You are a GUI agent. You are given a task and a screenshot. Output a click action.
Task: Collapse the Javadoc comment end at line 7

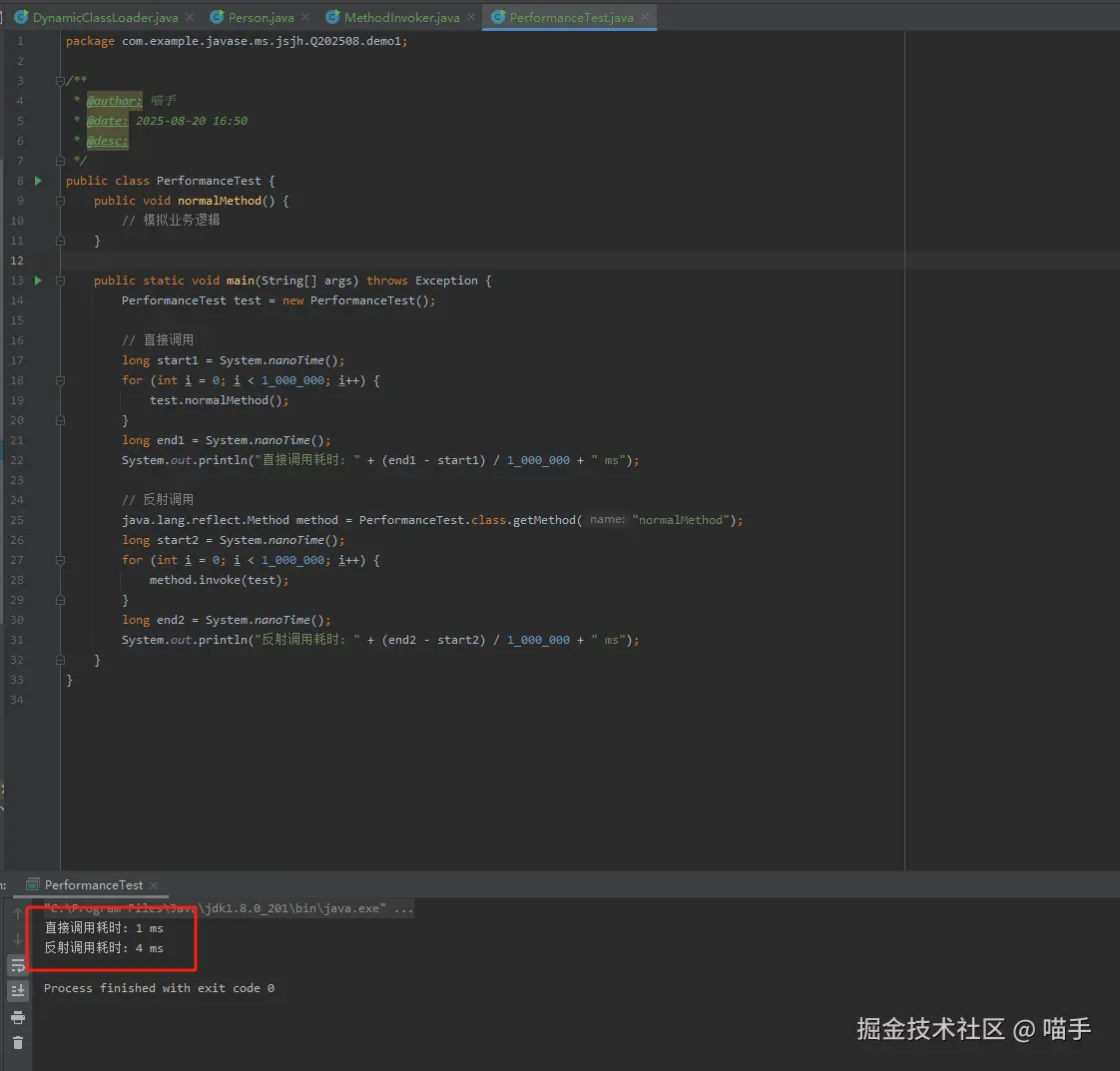click(60, 161)
